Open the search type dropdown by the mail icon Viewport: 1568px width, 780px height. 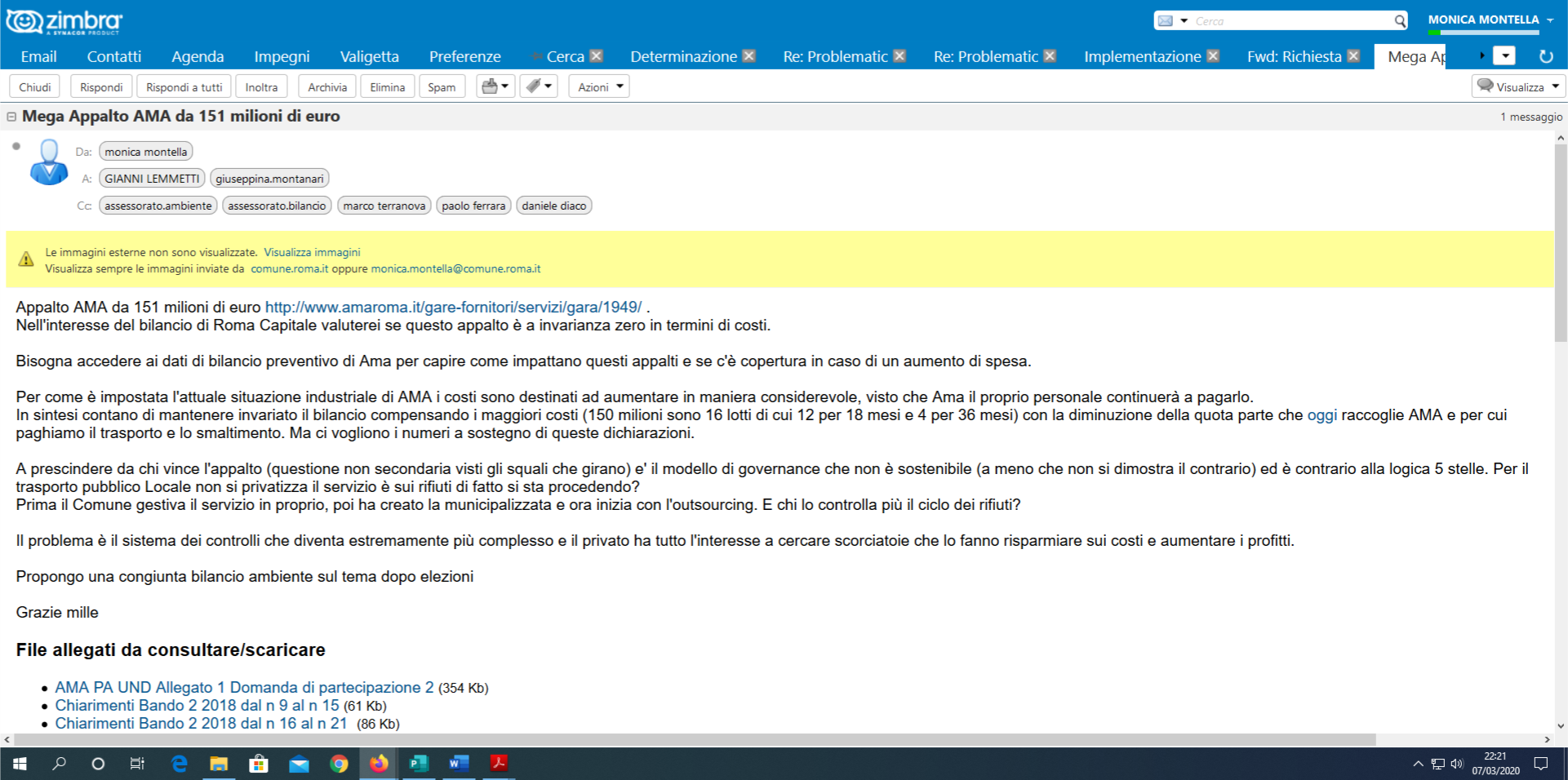1184,21
